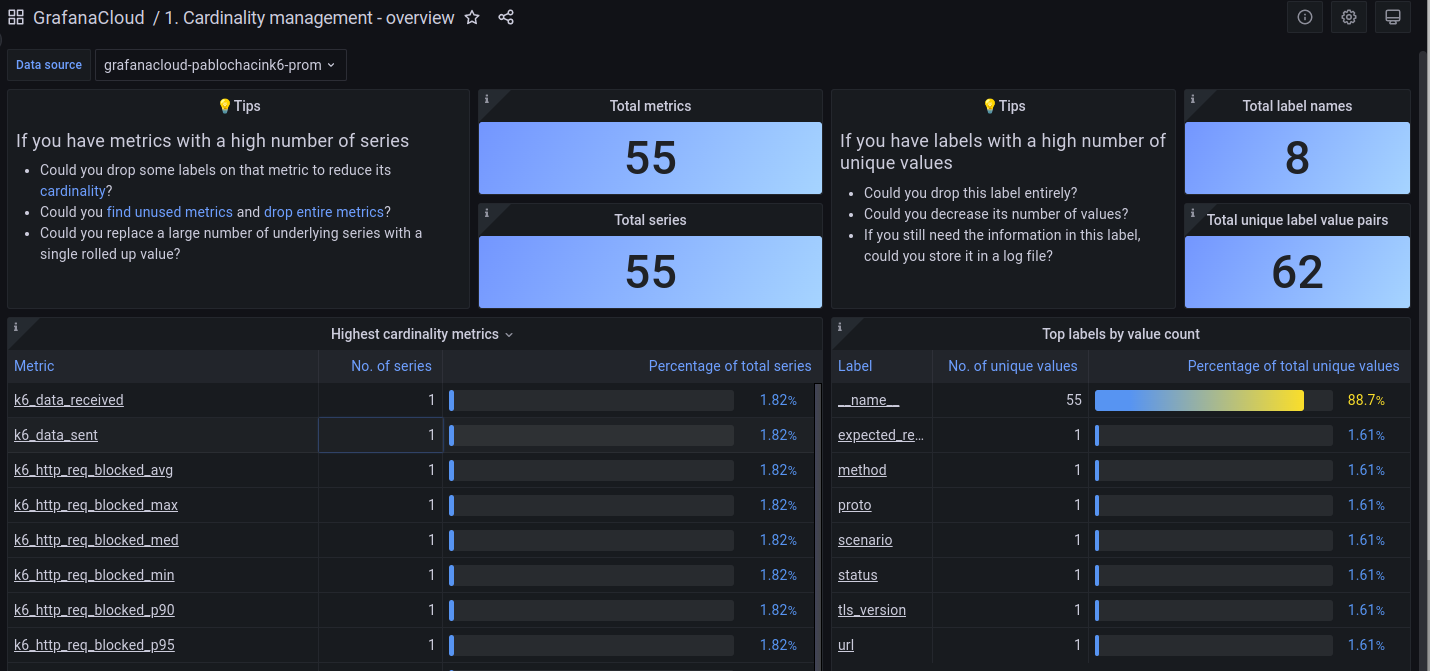Expand the Highest cardinality metrics panel menu
Image resolution: width=1430 pixels, height=671 pixels.
tap(509, 334)
